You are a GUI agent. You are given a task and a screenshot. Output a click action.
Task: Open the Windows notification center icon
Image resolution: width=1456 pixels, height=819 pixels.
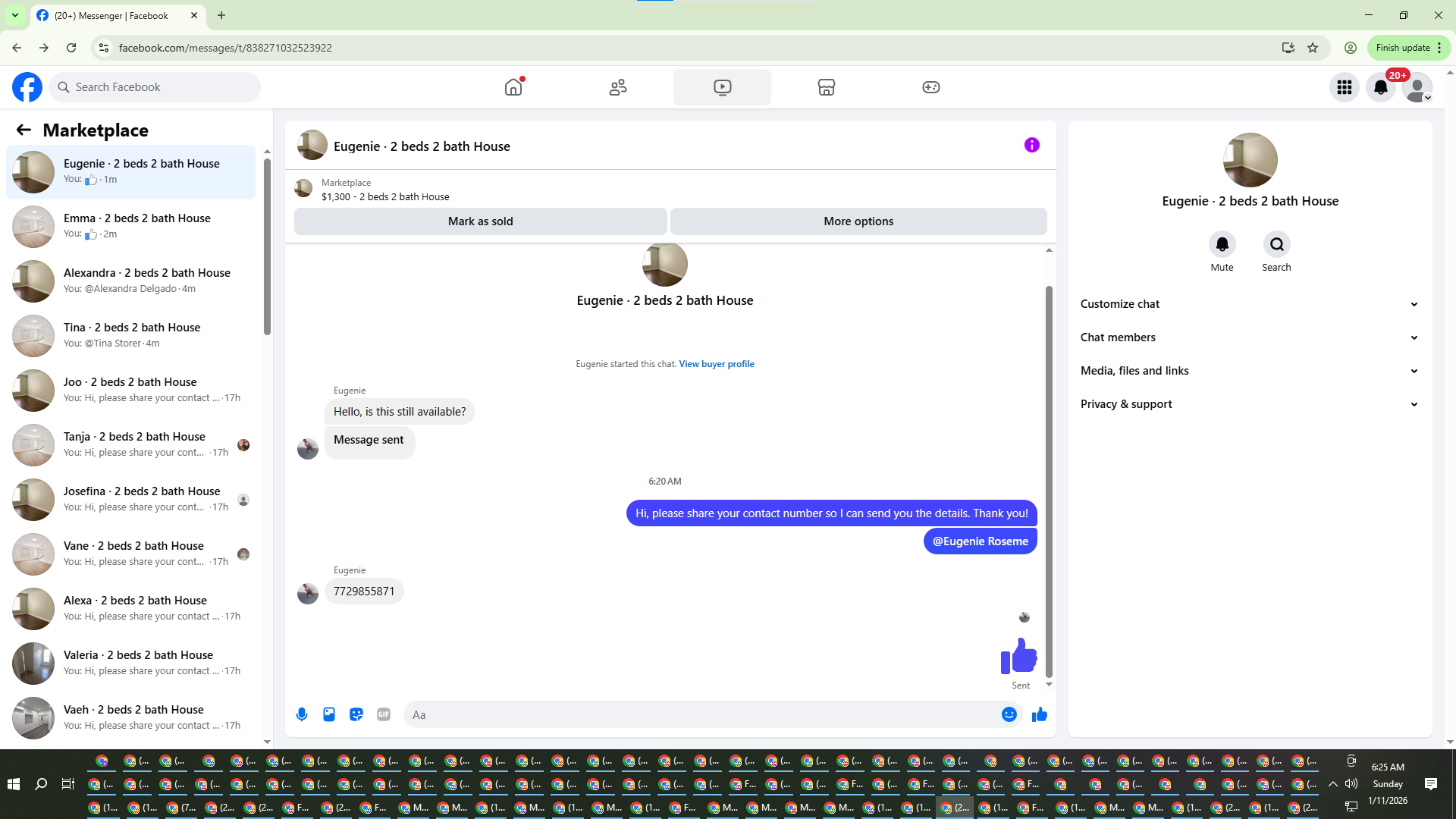pyautogui.click(x=1431, y=784)
